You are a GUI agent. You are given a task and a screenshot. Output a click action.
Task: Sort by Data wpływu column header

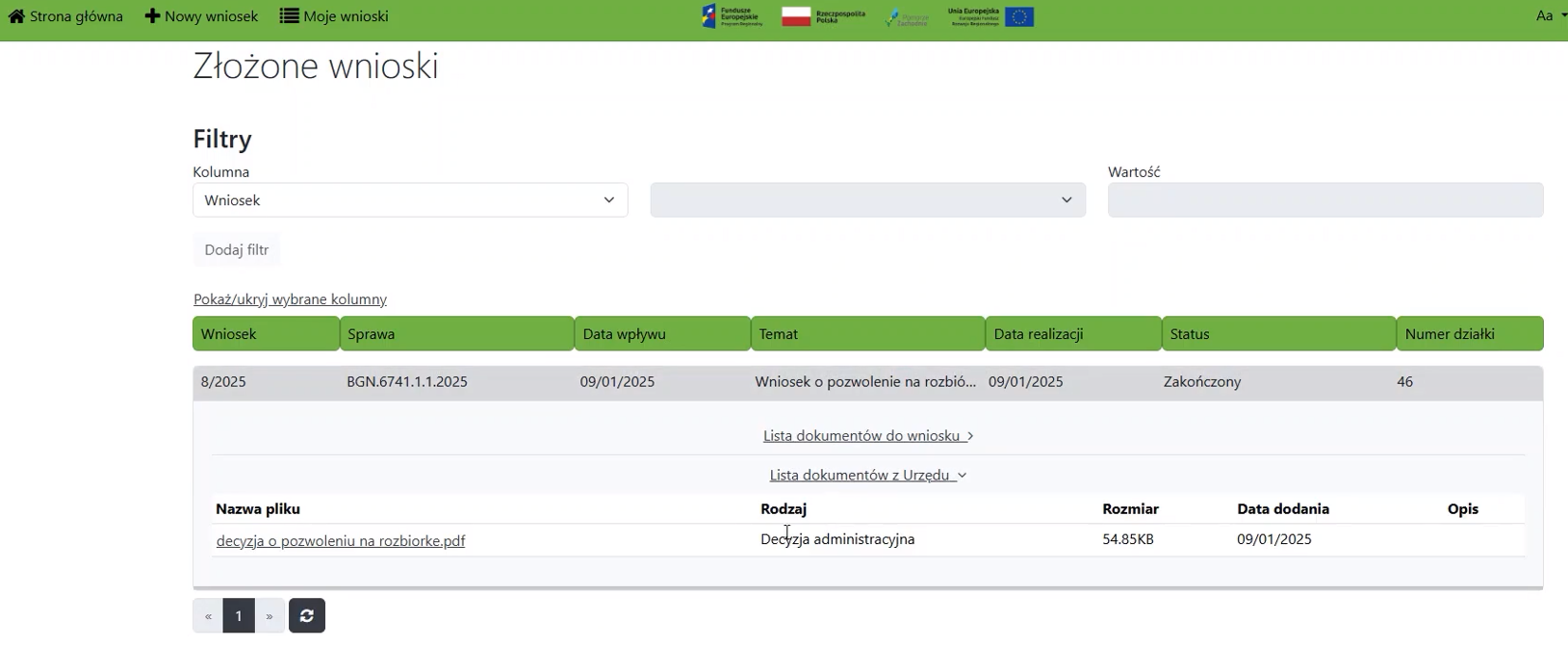point(662,334)
